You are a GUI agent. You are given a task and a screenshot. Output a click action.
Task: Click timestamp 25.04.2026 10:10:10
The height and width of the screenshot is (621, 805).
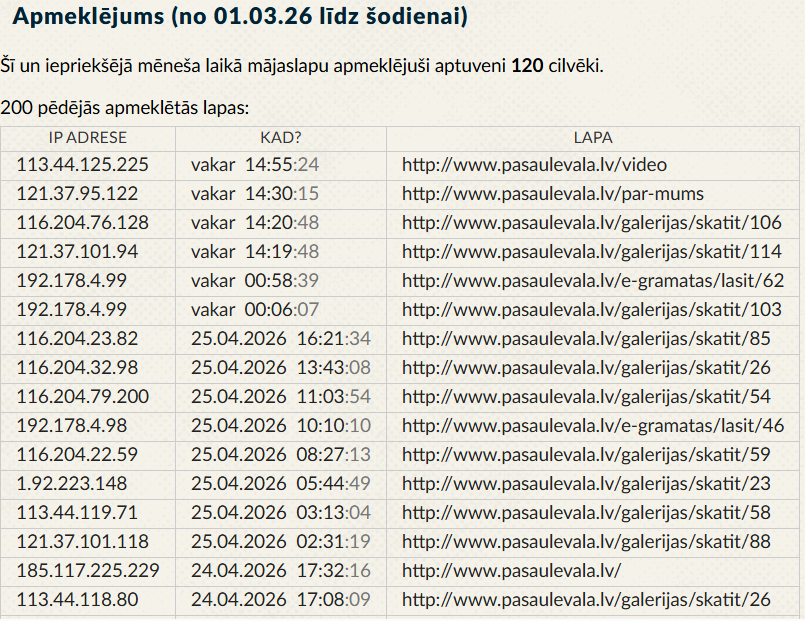pyautogui.click(x=281, y=425)
